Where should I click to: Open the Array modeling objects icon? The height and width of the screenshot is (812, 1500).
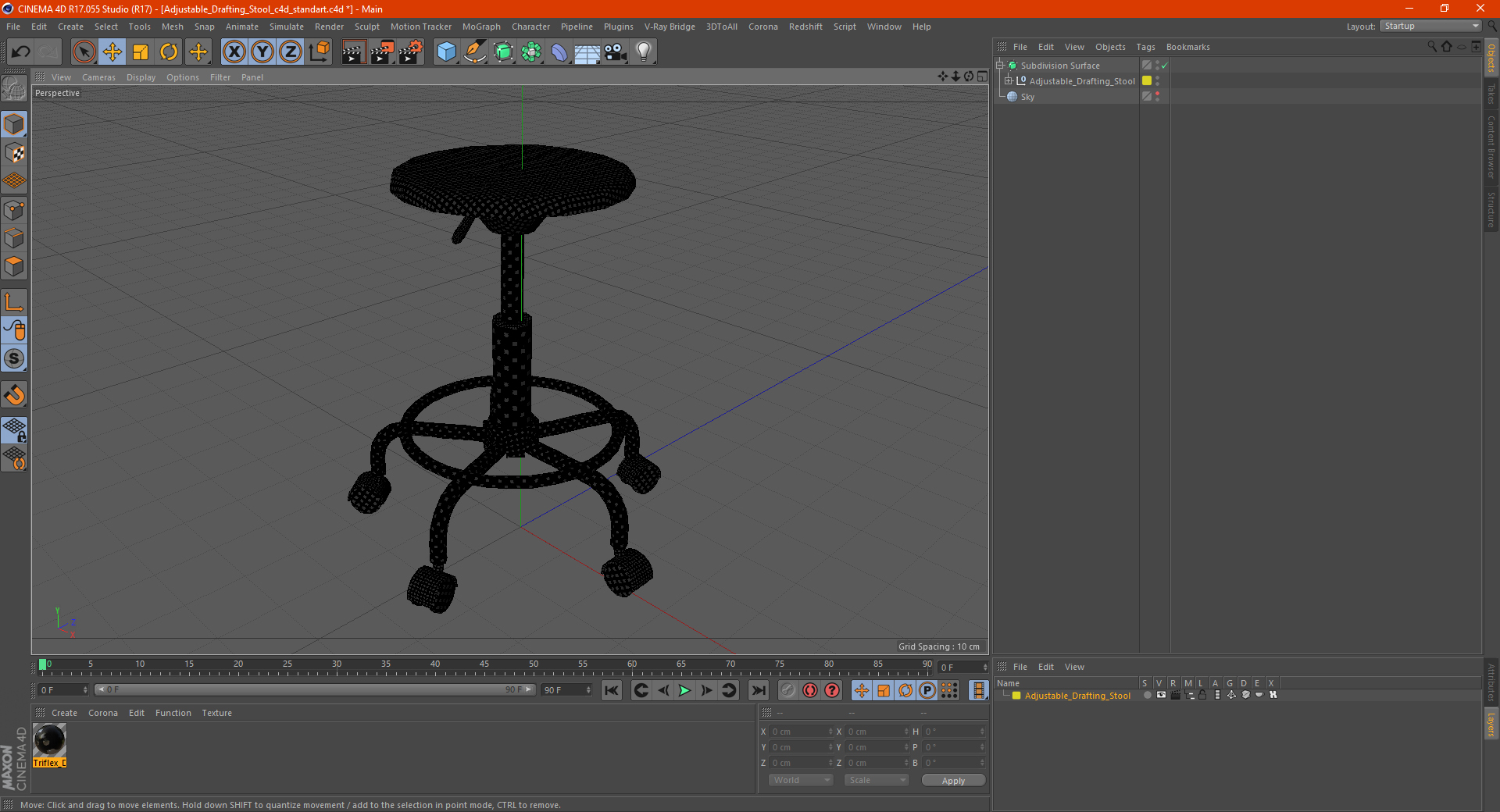(x=531, y=52)
